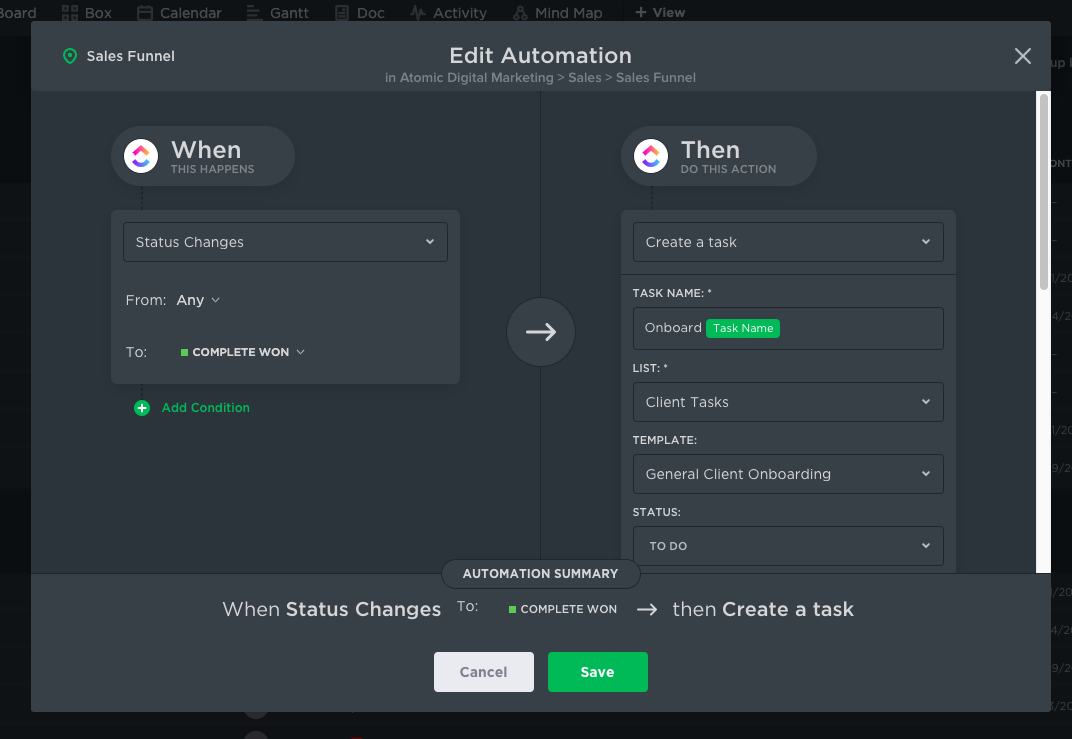The image size is (1072, 739).
Task: Select the Calendar view icon
Action: tap(146, 12)
